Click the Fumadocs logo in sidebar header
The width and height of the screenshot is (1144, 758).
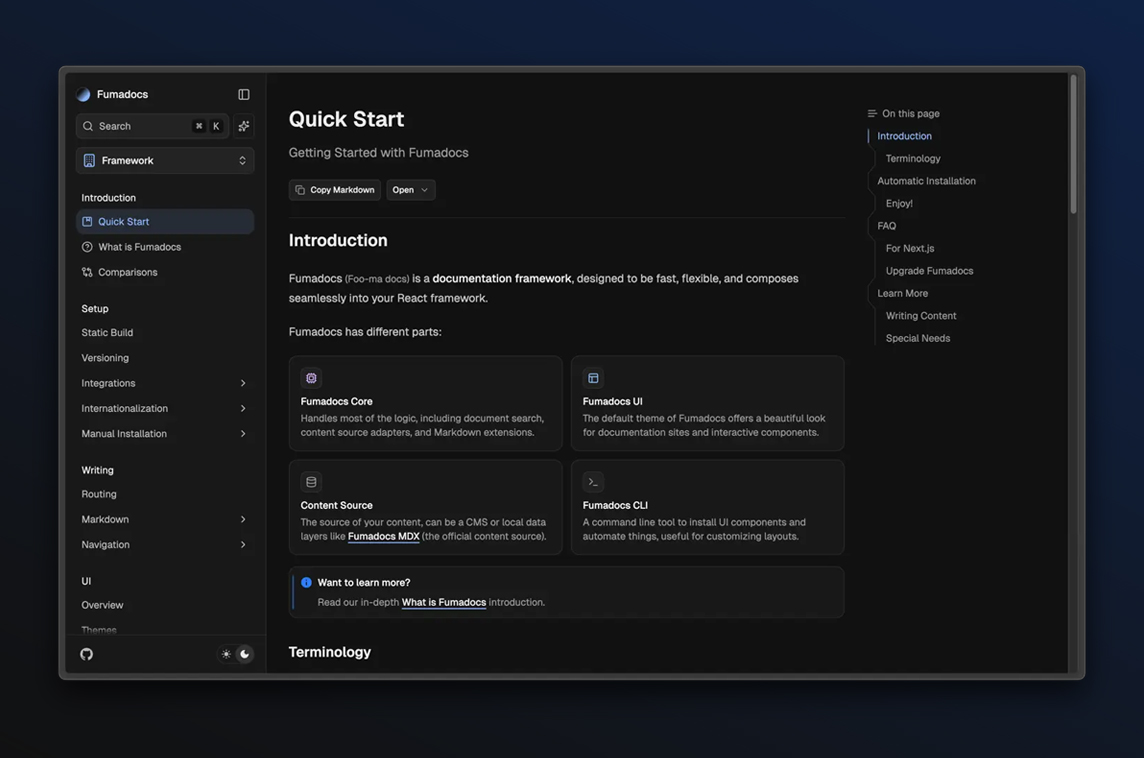pos(84,94)
